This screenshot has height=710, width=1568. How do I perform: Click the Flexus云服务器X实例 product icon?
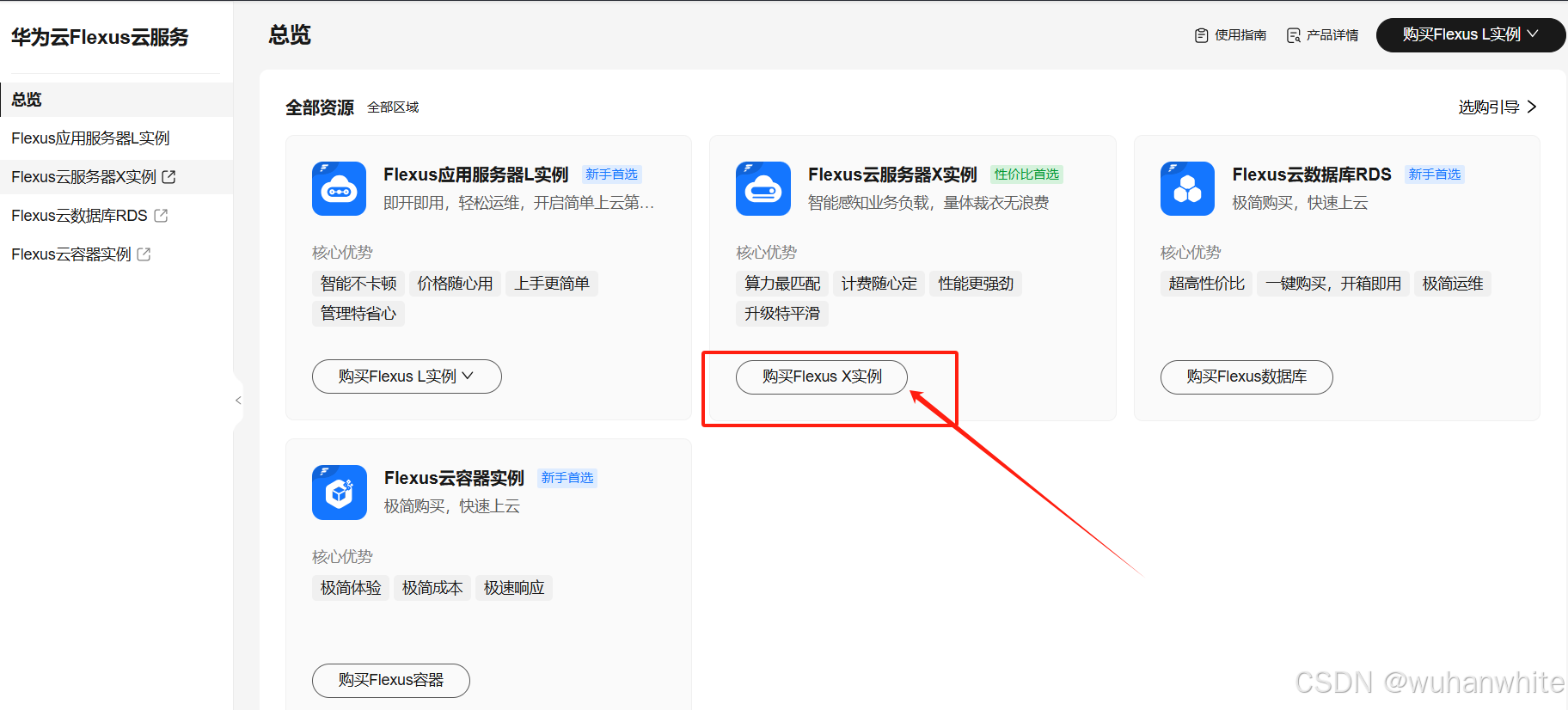pyautogui.click(x=763, y=188)
